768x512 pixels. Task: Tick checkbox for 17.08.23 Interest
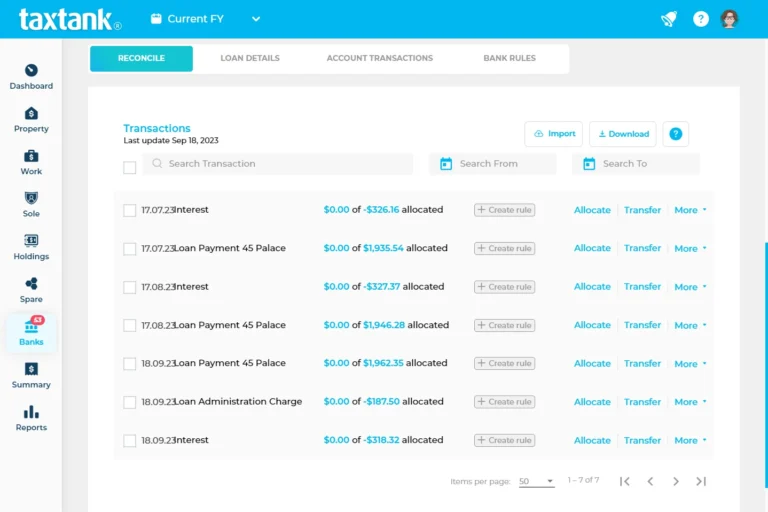(129, 287)
